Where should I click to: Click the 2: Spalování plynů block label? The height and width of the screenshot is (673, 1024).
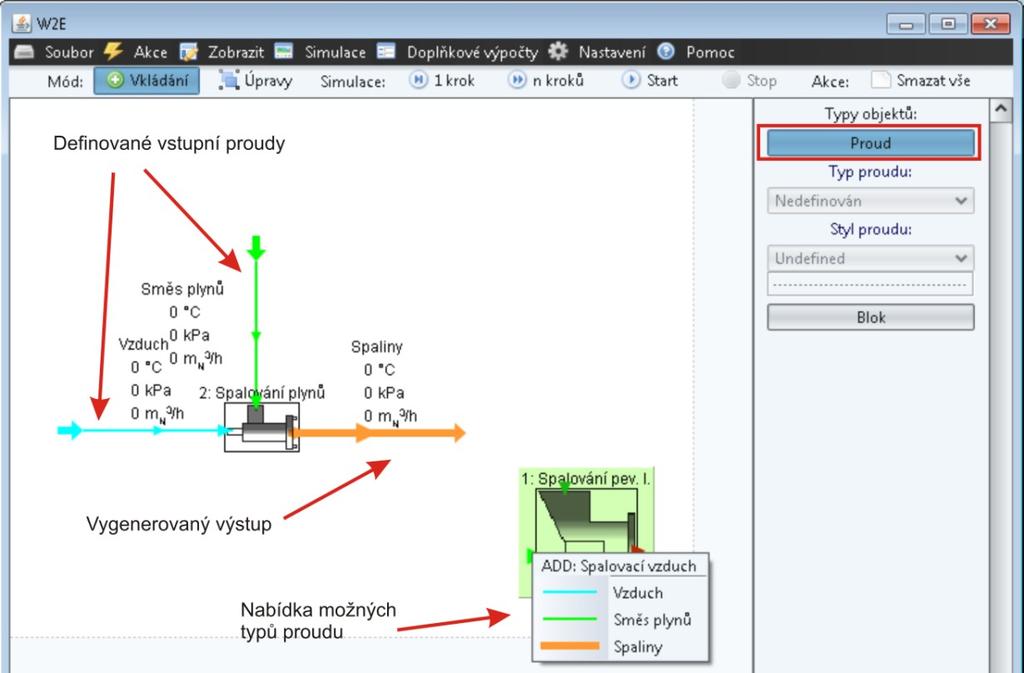click(x=262, y=393)
